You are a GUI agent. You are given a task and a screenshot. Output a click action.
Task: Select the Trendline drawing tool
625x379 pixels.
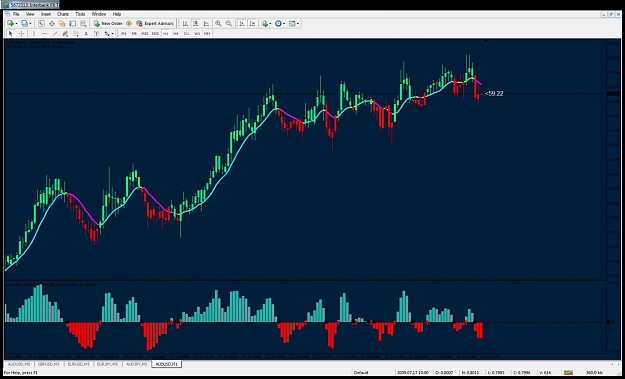[x=55, y=33]
